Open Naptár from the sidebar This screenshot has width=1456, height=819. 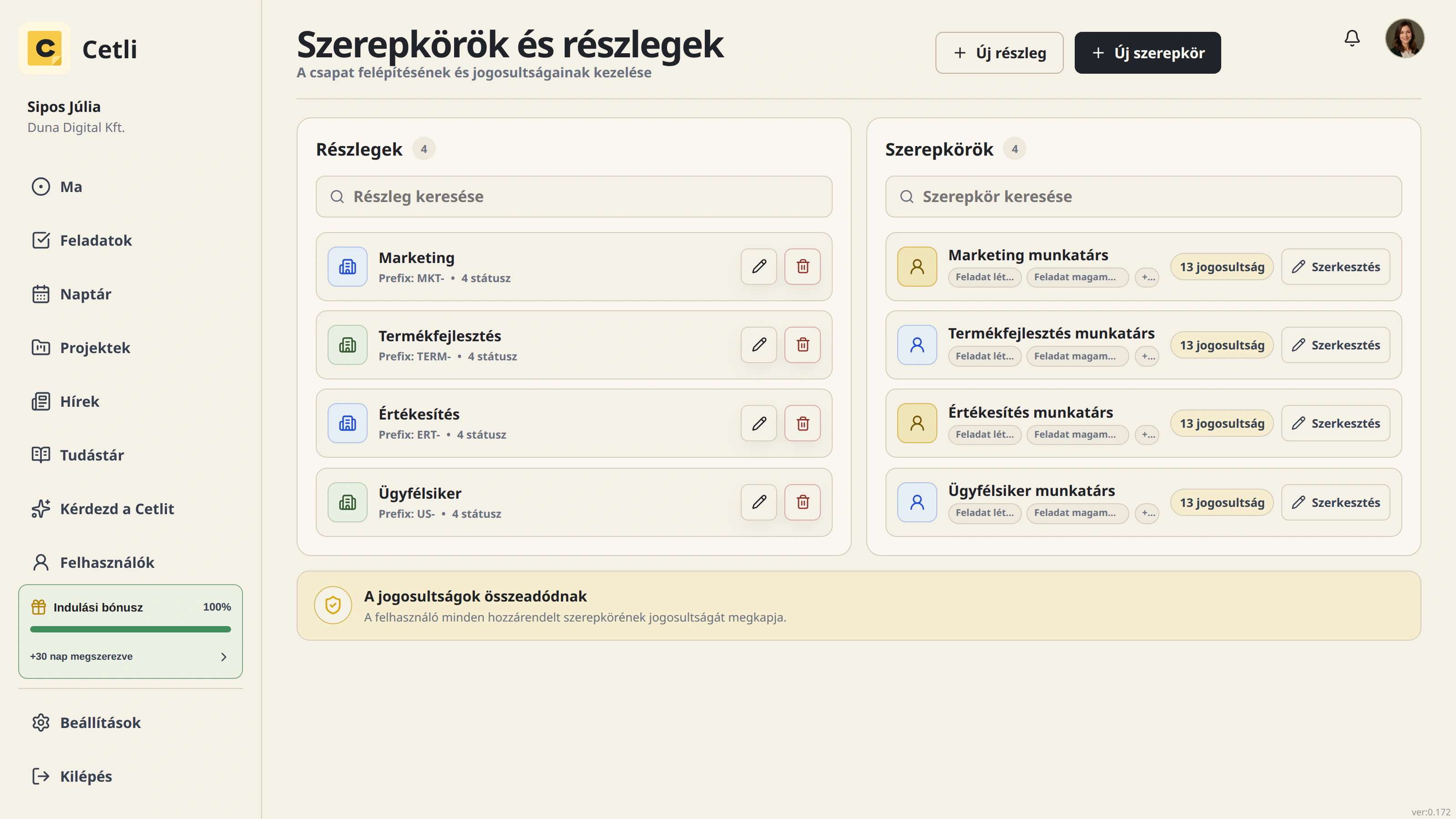tap(130, 294)
